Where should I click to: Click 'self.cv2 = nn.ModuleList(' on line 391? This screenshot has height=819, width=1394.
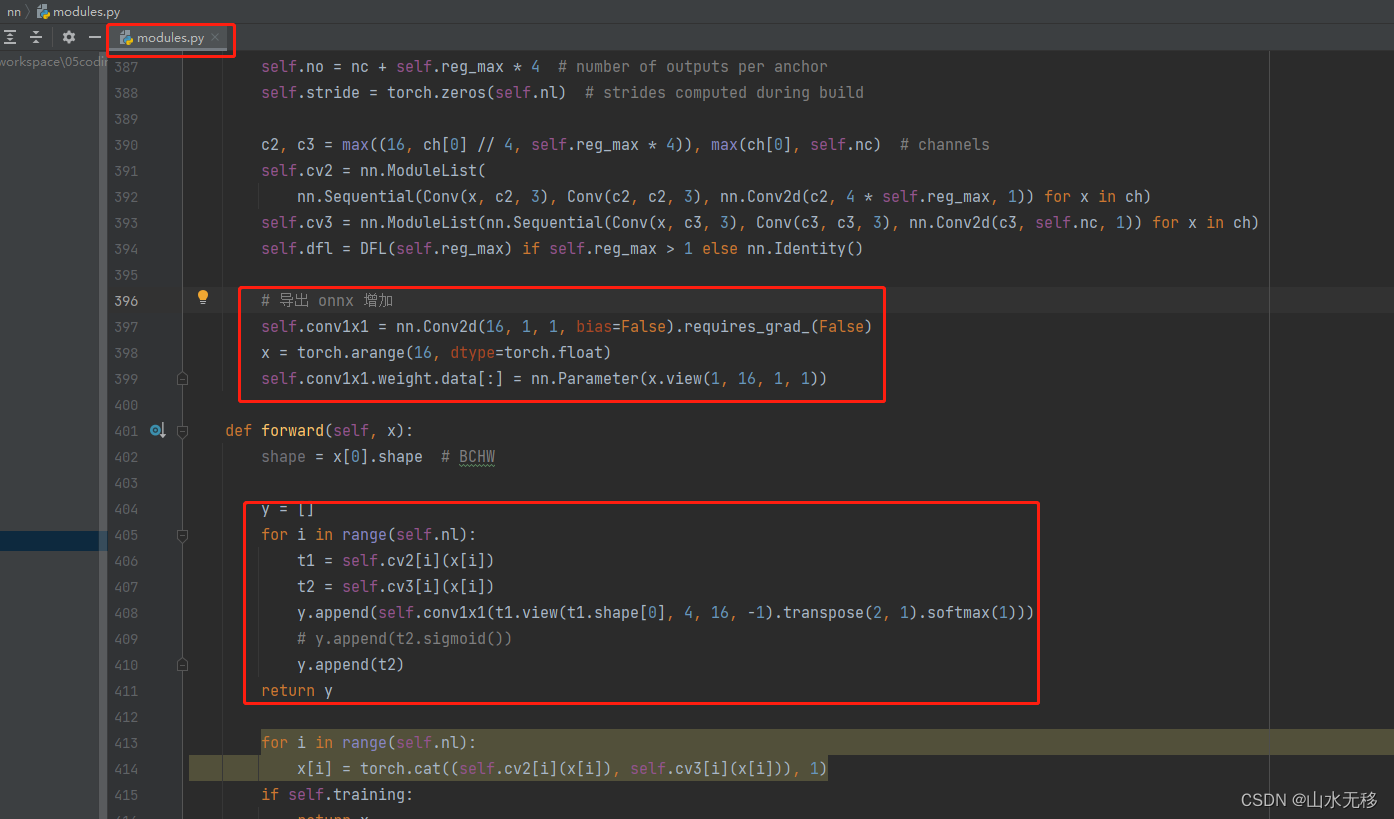373,171
